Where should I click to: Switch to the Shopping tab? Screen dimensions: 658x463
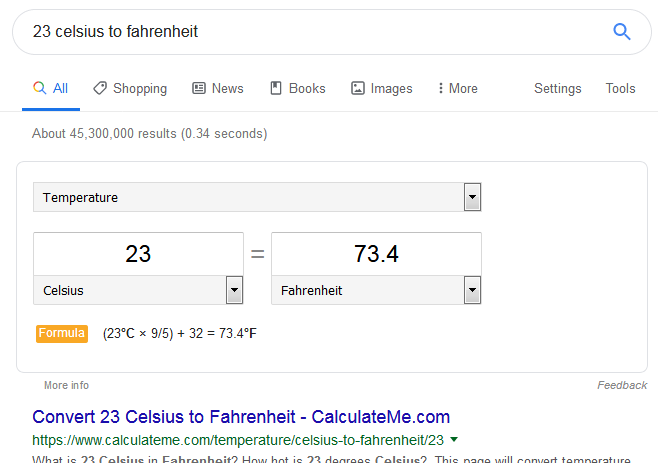(x=130, y=88)
